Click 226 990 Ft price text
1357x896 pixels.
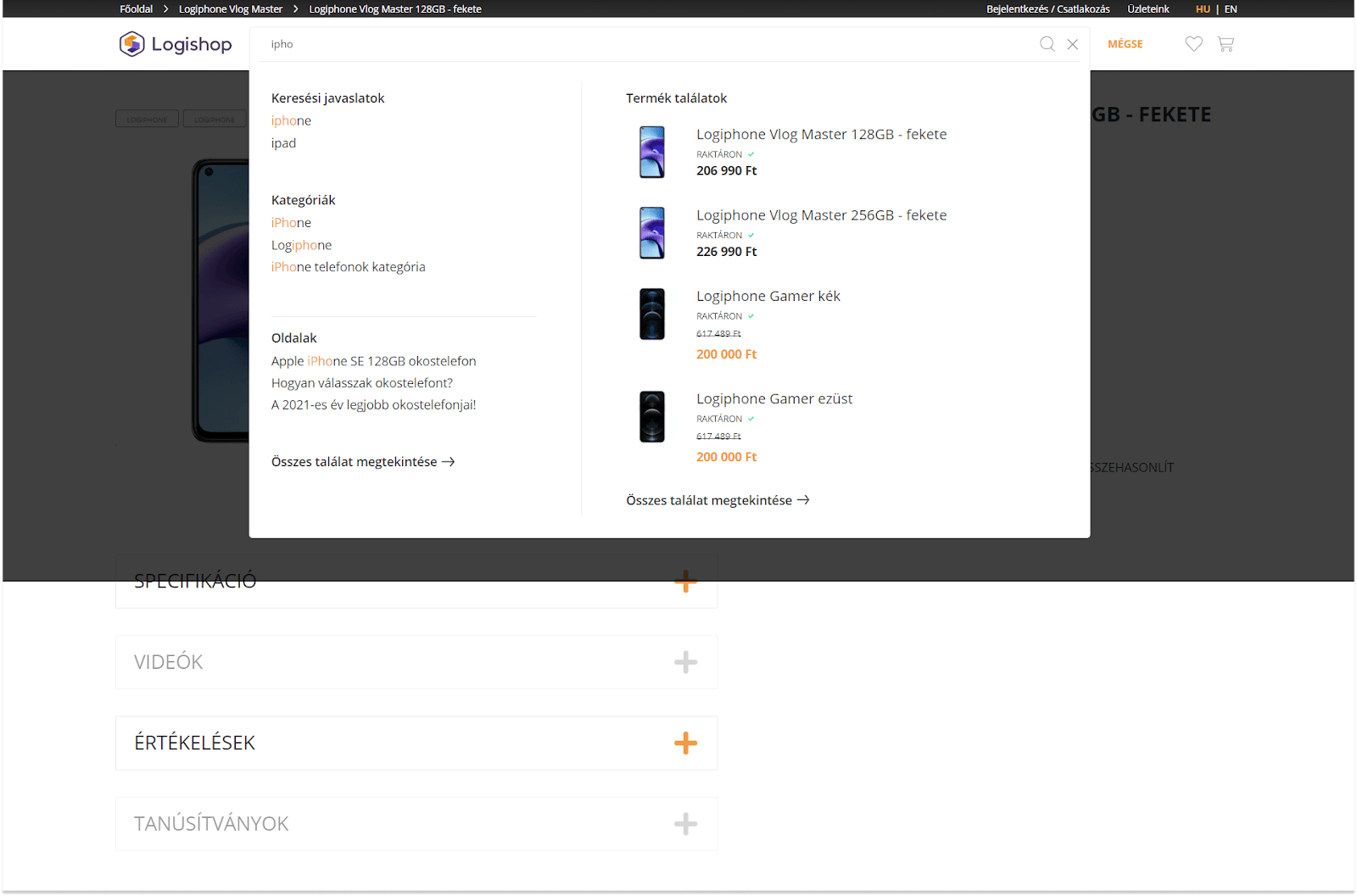click(726, 252)
